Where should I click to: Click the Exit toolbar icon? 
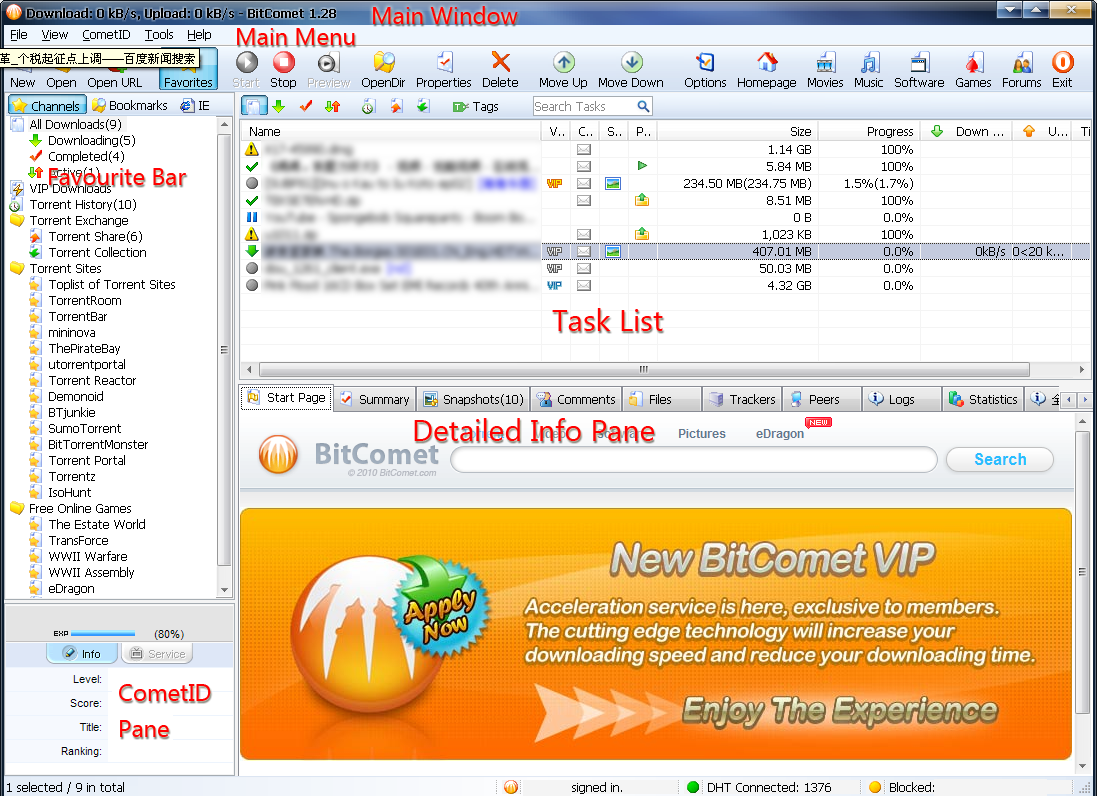pyautogui.click(x=1062, y=62)
